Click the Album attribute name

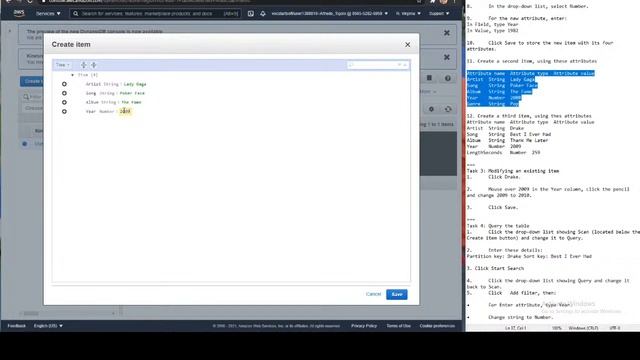pos(92,102)
